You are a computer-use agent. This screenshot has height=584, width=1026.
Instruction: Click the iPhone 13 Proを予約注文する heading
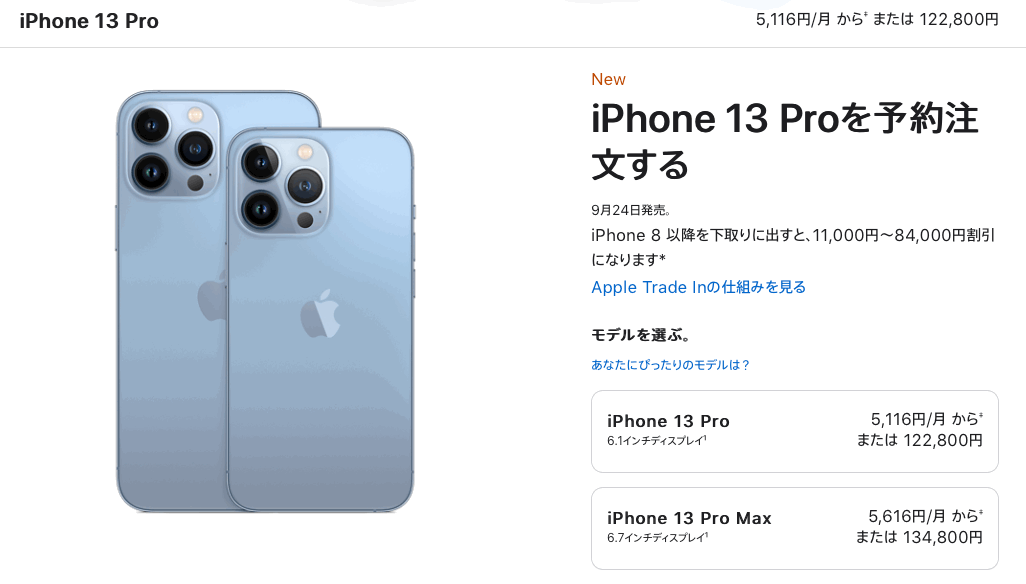[785, 141]
